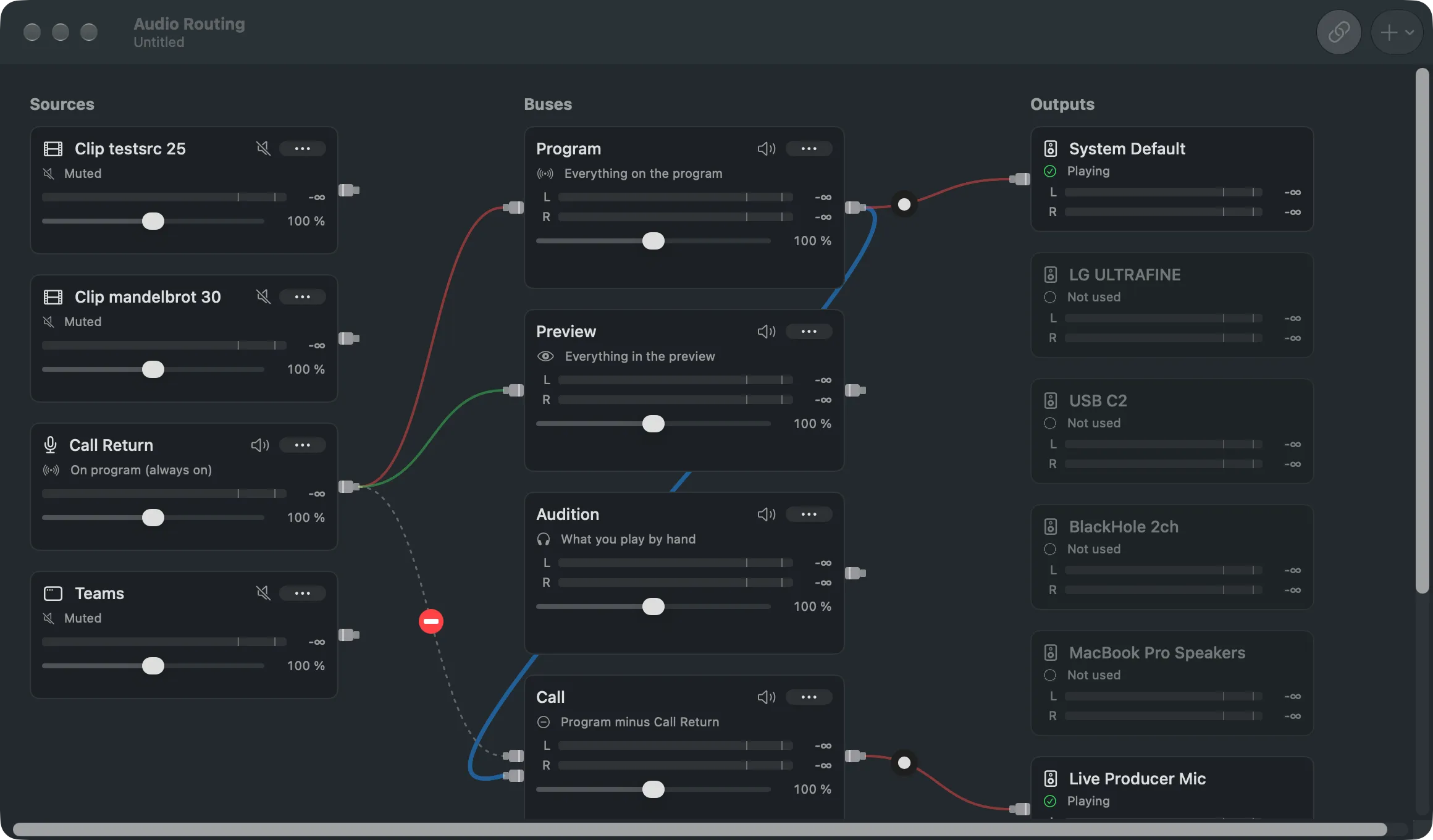Viewport: 1433px width, 840px height.
Task: Unmute the Clip mandelbrot 30 source
Action: pos(263,296)
